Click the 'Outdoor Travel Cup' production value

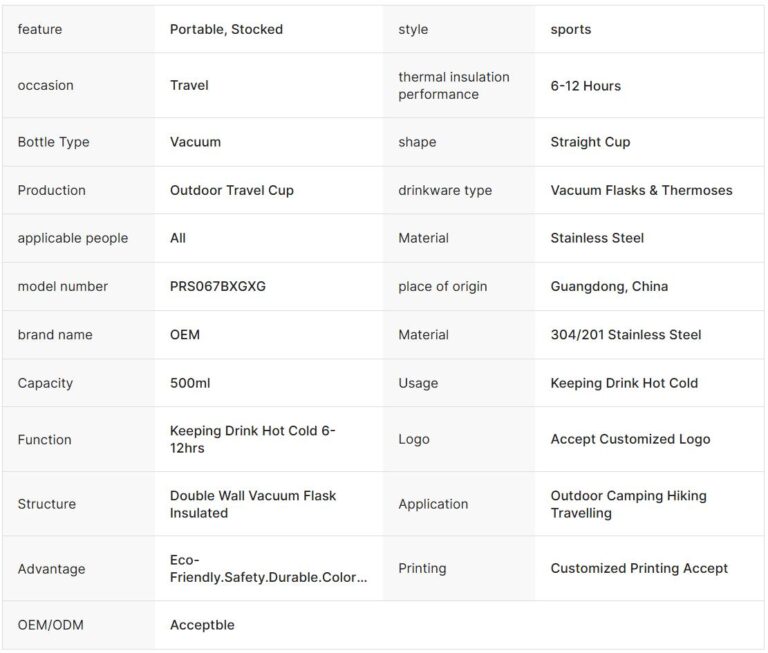point(231,190)
